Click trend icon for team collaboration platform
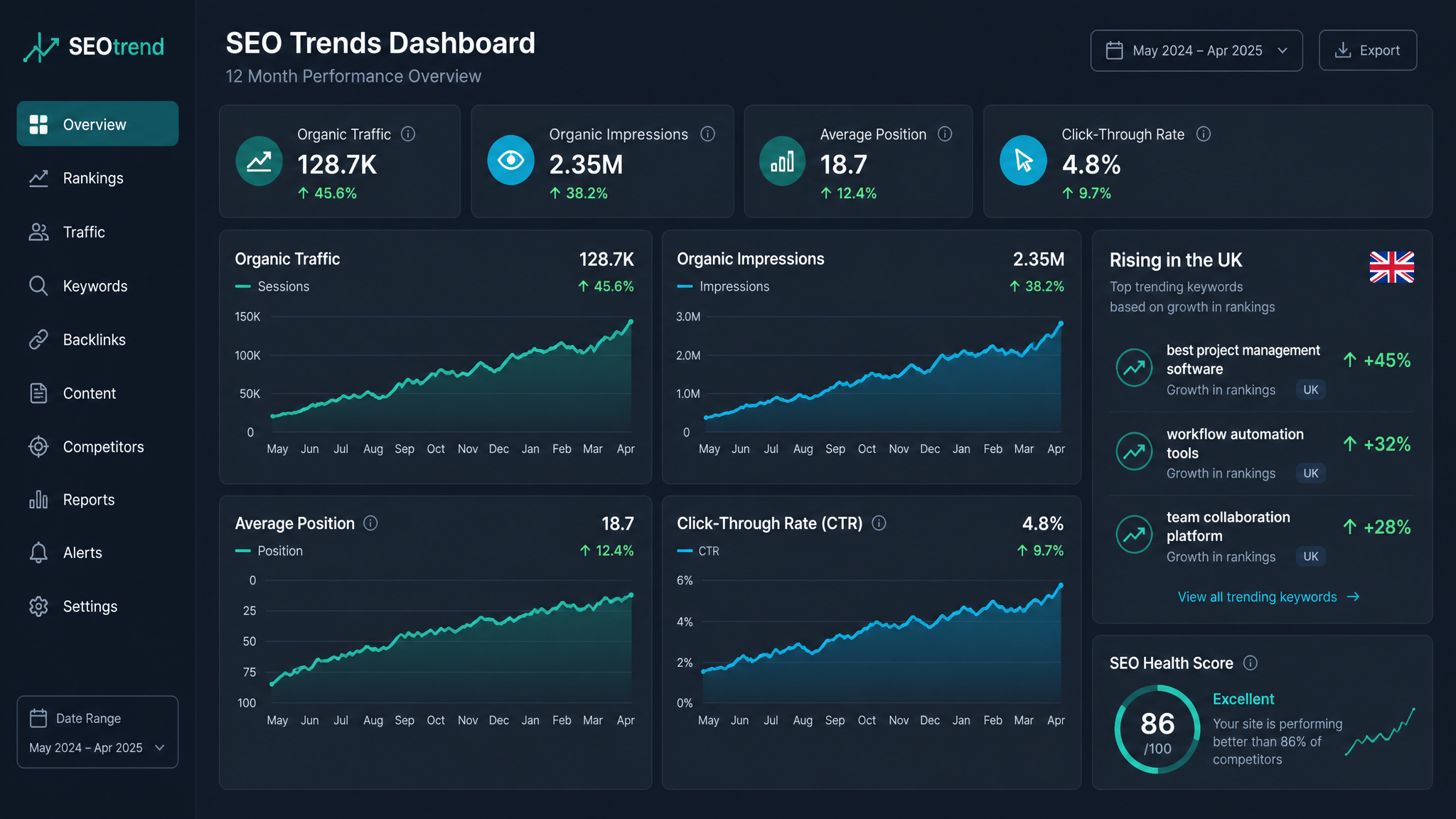This screenshot has width=1456, height=819. (x=1134, y=534)
